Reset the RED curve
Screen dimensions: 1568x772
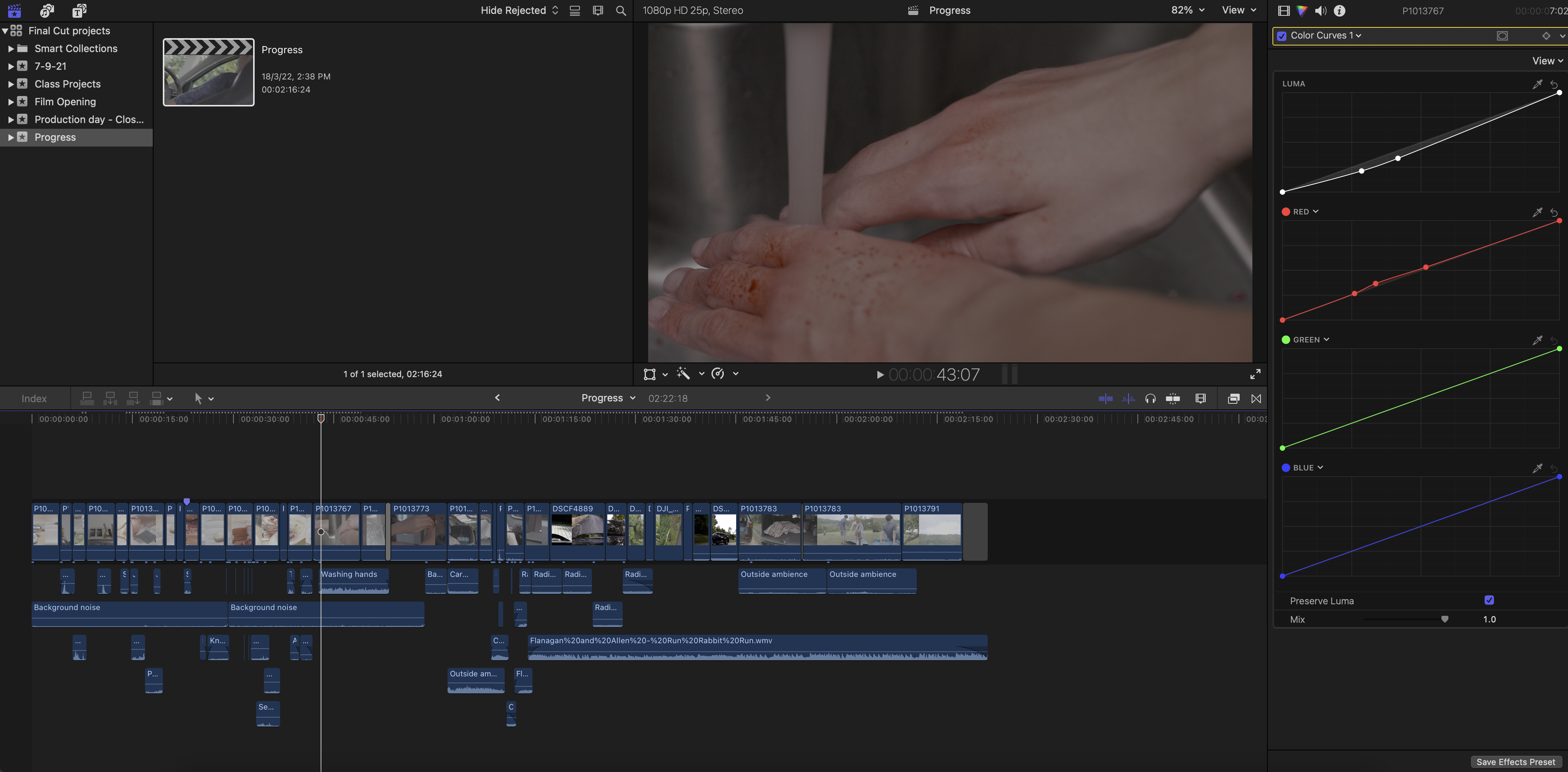click(1554, 212)
